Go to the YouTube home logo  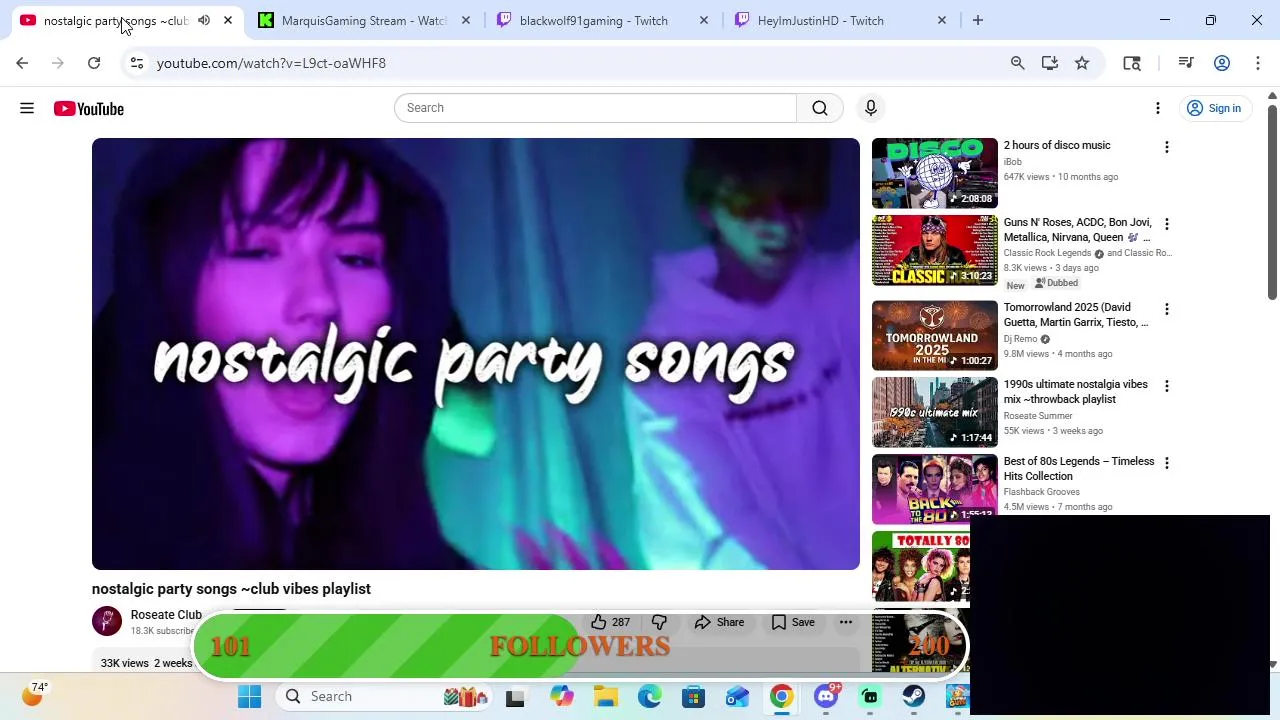(89, 108)
